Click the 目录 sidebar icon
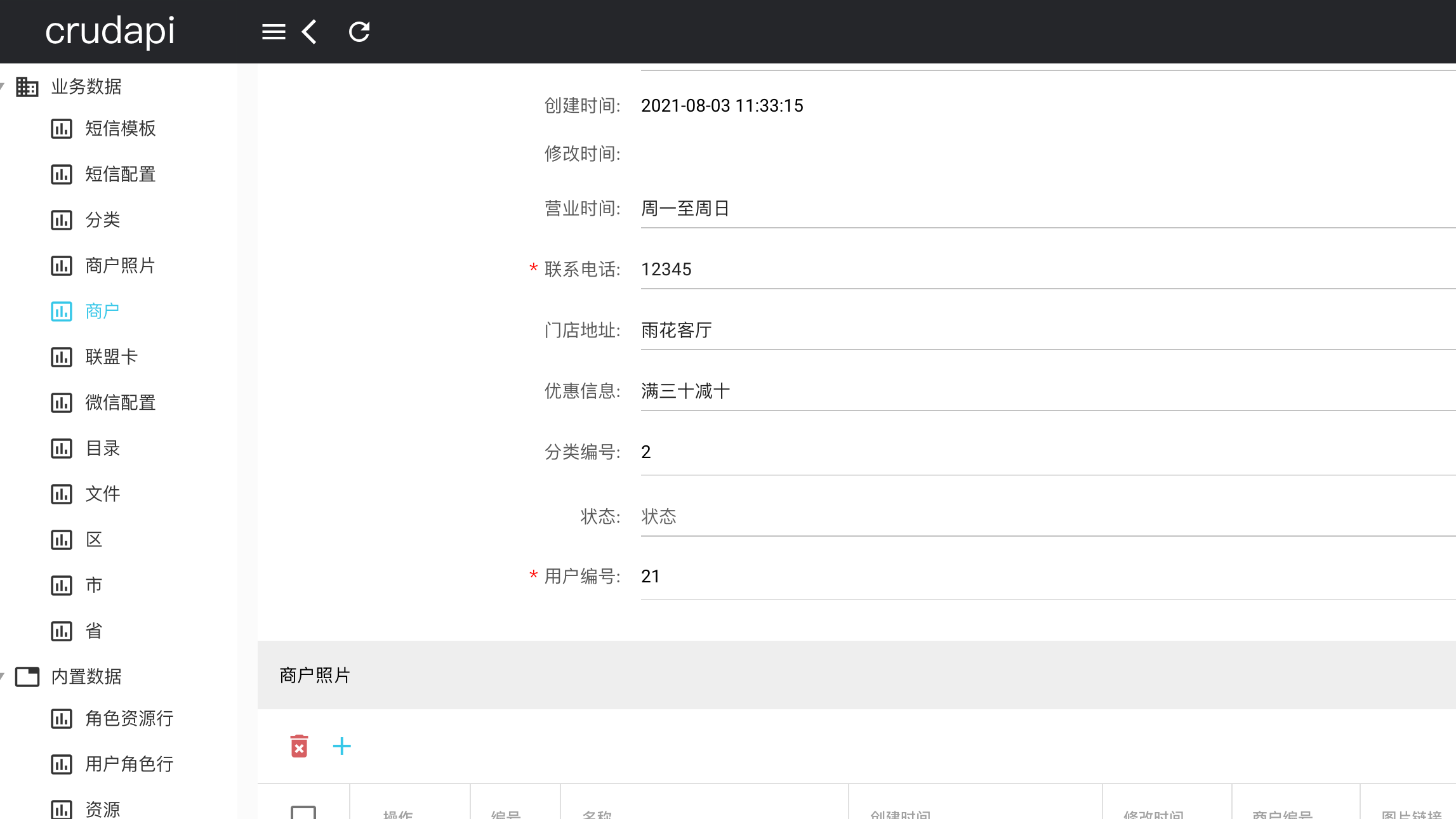This screenshot has height=819, width=1456. coord(61,448)
